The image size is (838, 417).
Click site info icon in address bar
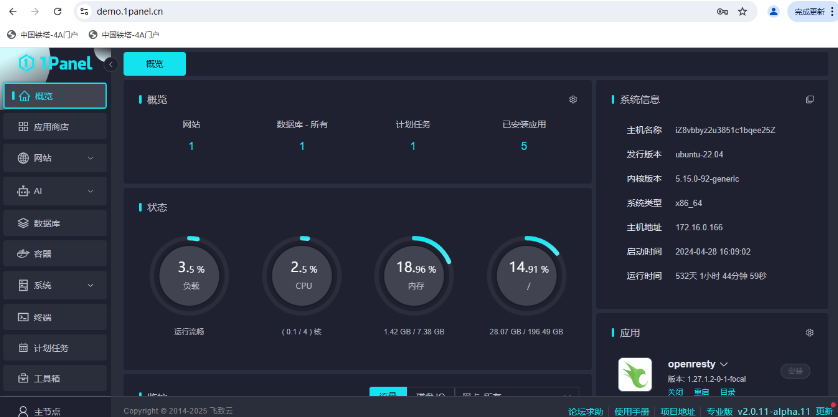pos(84,12)
